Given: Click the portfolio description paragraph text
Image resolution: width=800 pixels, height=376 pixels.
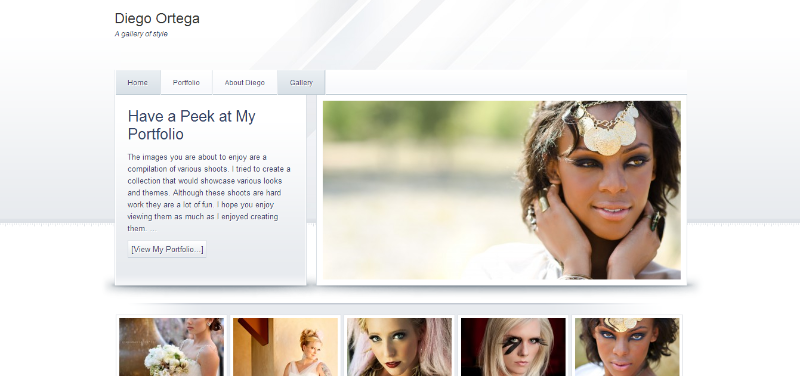Looking at the screenshot, I should tap(209, 193).
